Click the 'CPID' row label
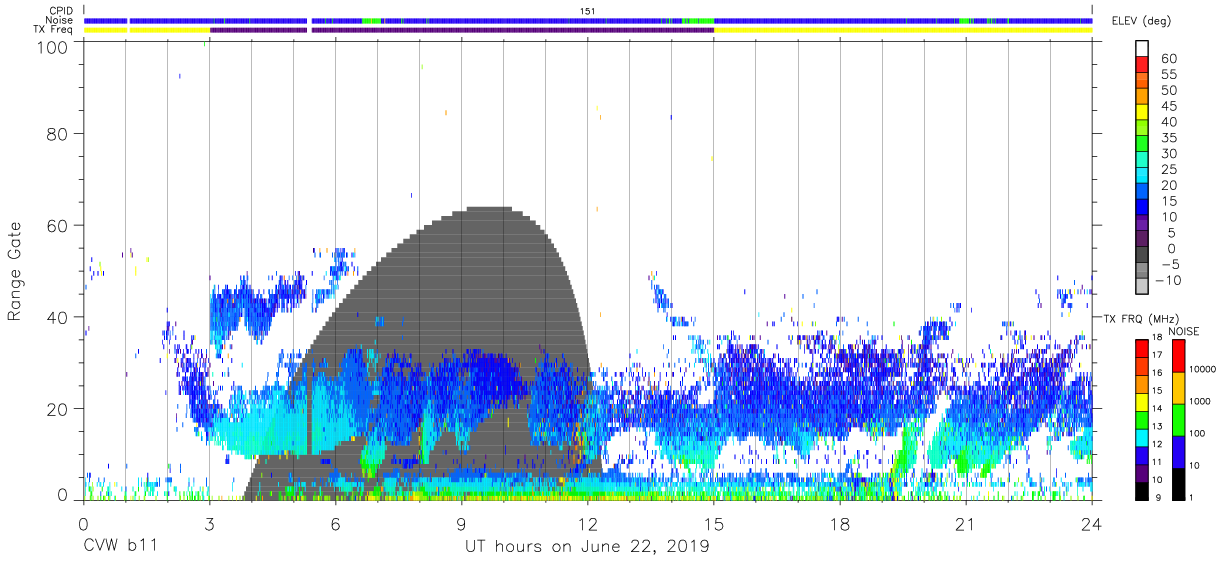1228x567 pixels. pos(61,10)
